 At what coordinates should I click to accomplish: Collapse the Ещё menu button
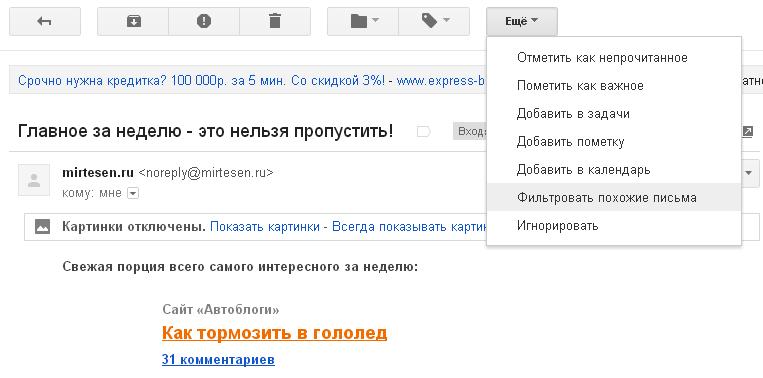click(x=522, y=21)
